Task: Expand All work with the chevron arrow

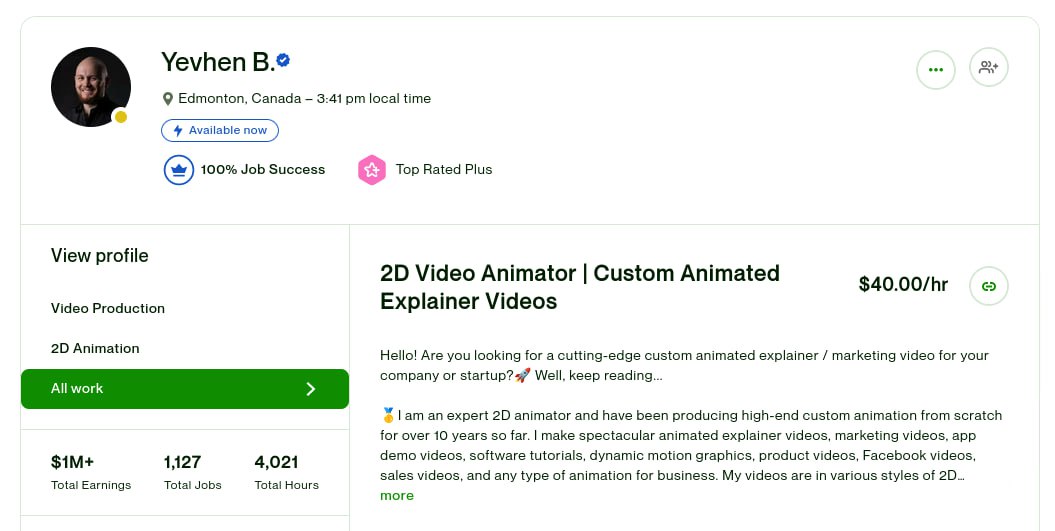Action: tap(311, 389)
